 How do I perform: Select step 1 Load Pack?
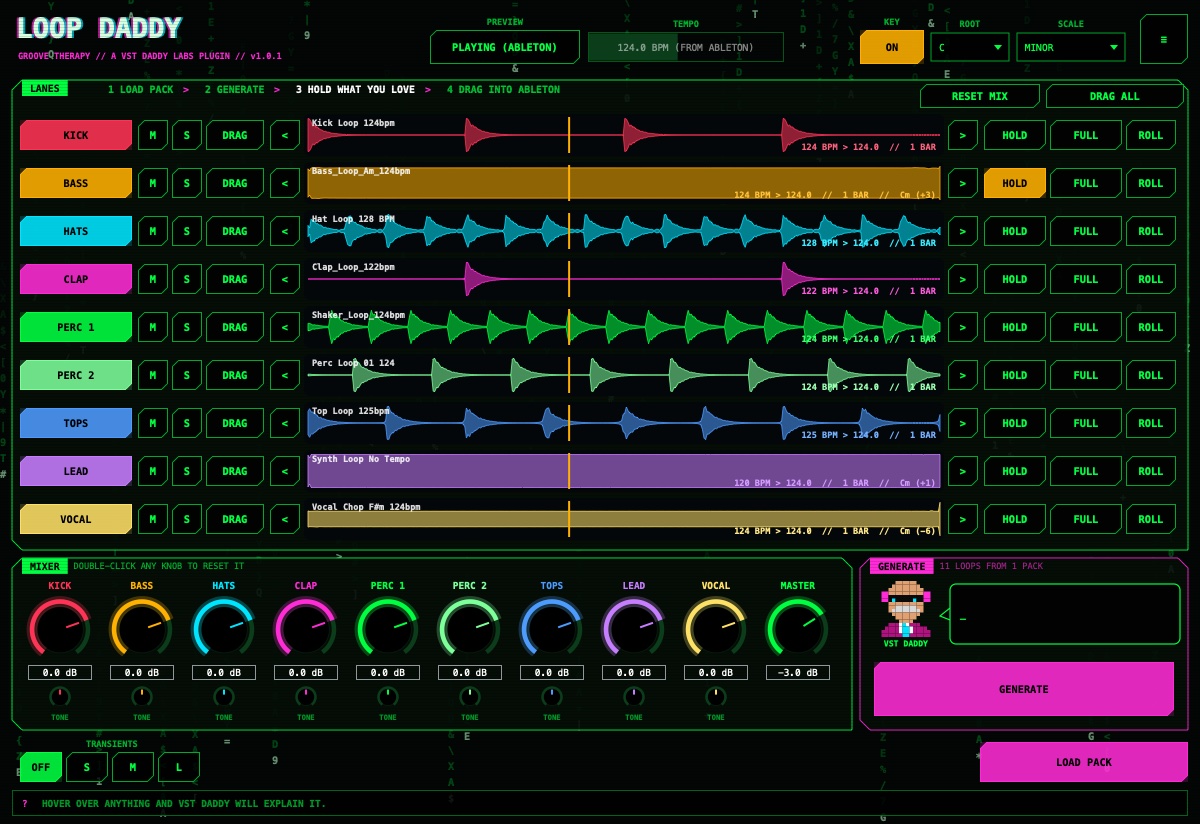click(141, 90)
